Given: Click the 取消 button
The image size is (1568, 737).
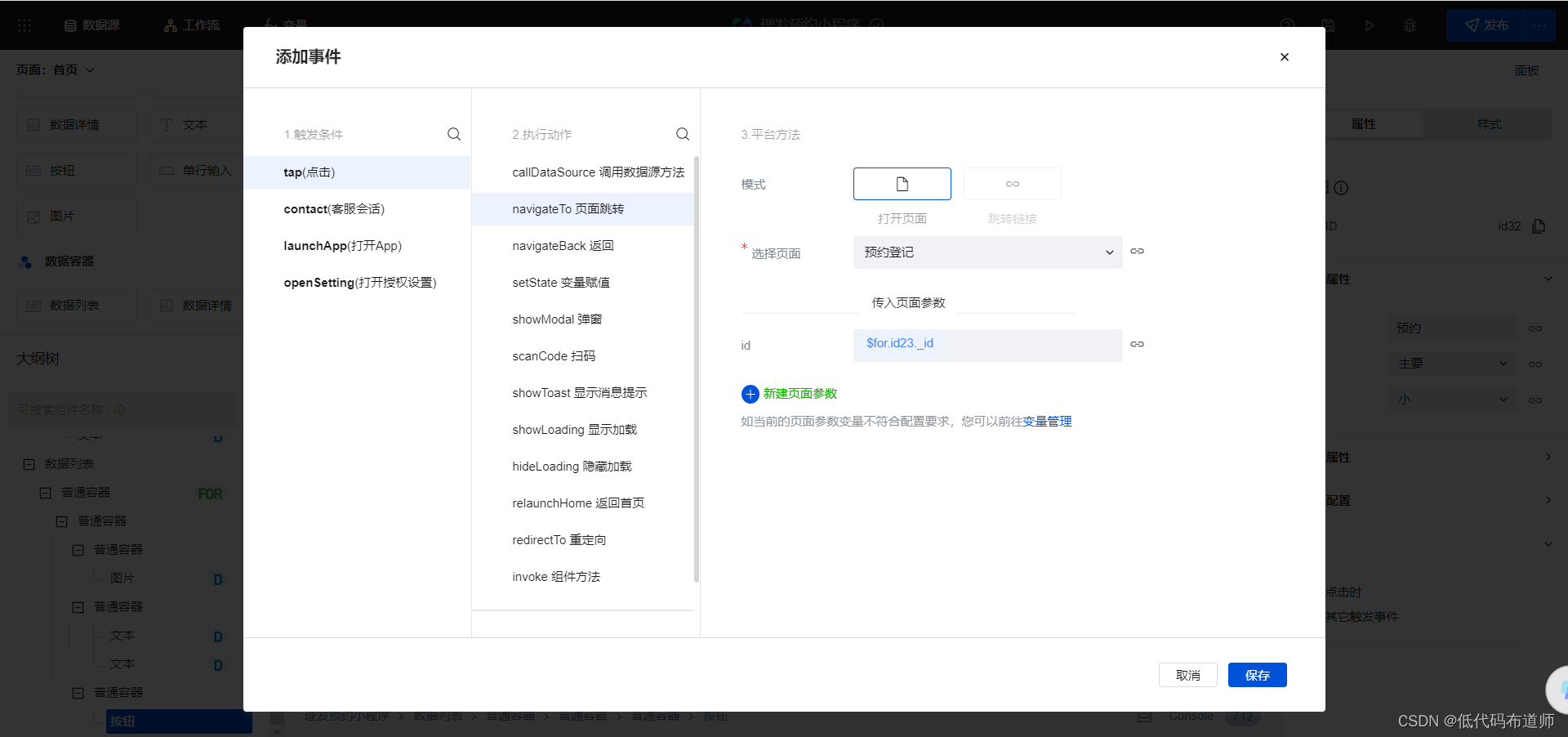Looking at the screenshot, I should click(x=1187, y=675).
